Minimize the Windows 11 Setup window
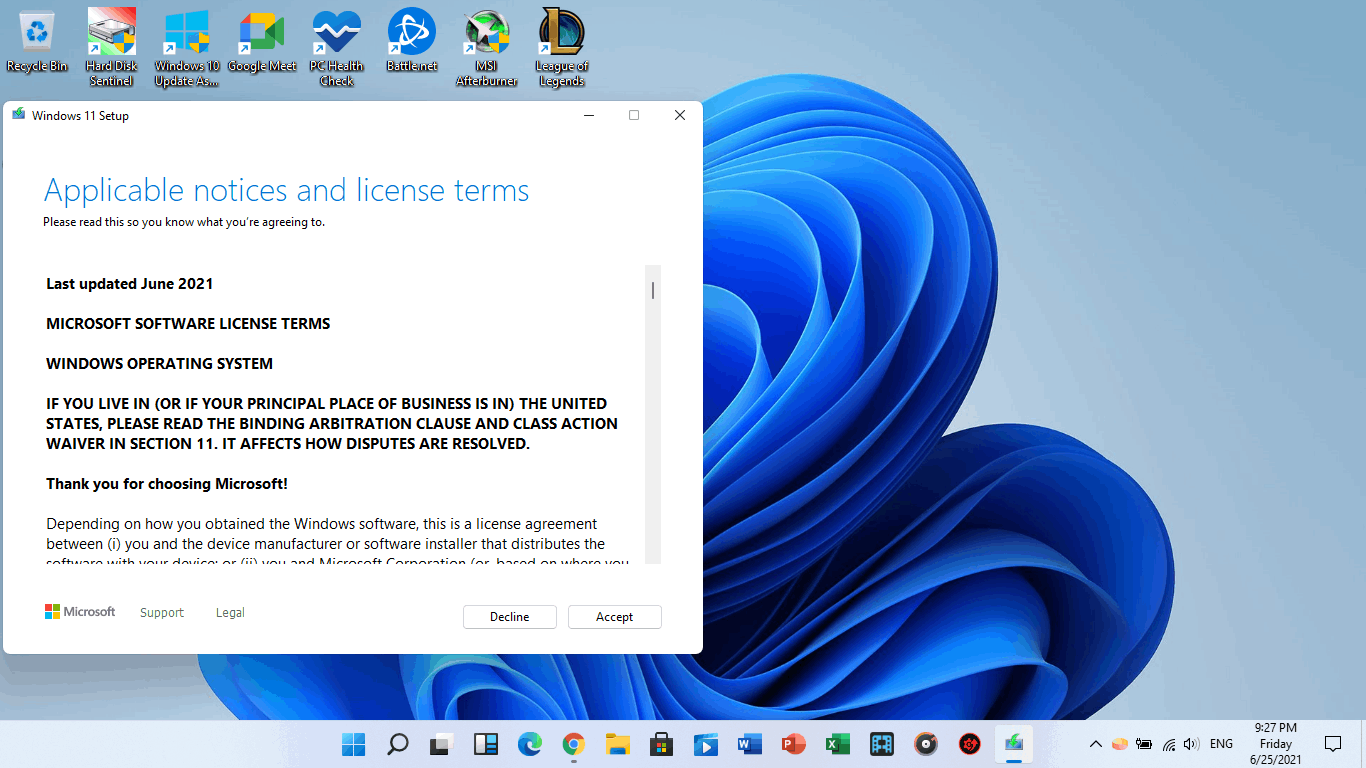Screen dimensions: 1366x768 point(588,115)
